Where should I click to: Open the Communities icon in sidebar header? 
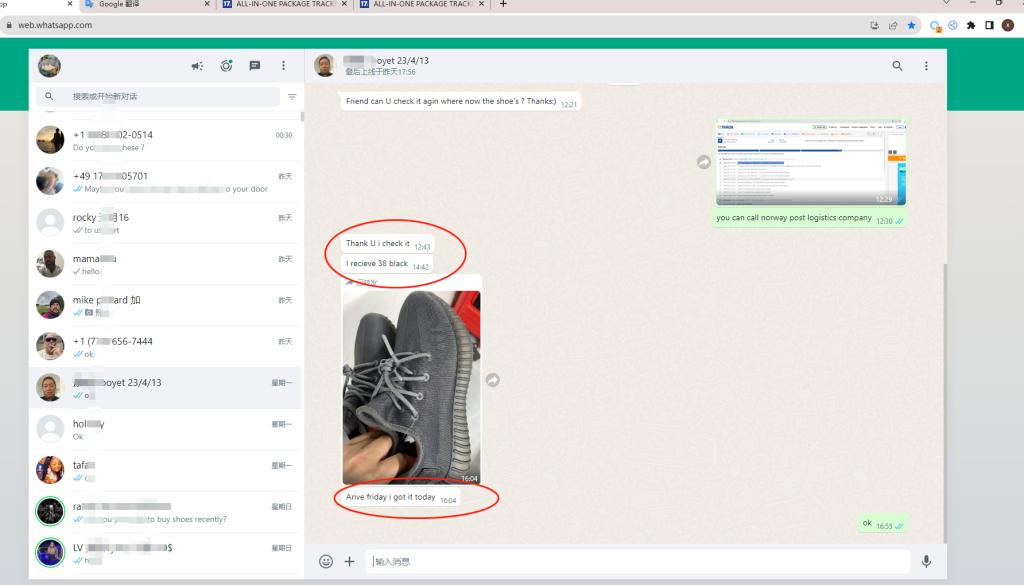pos(198,66)
